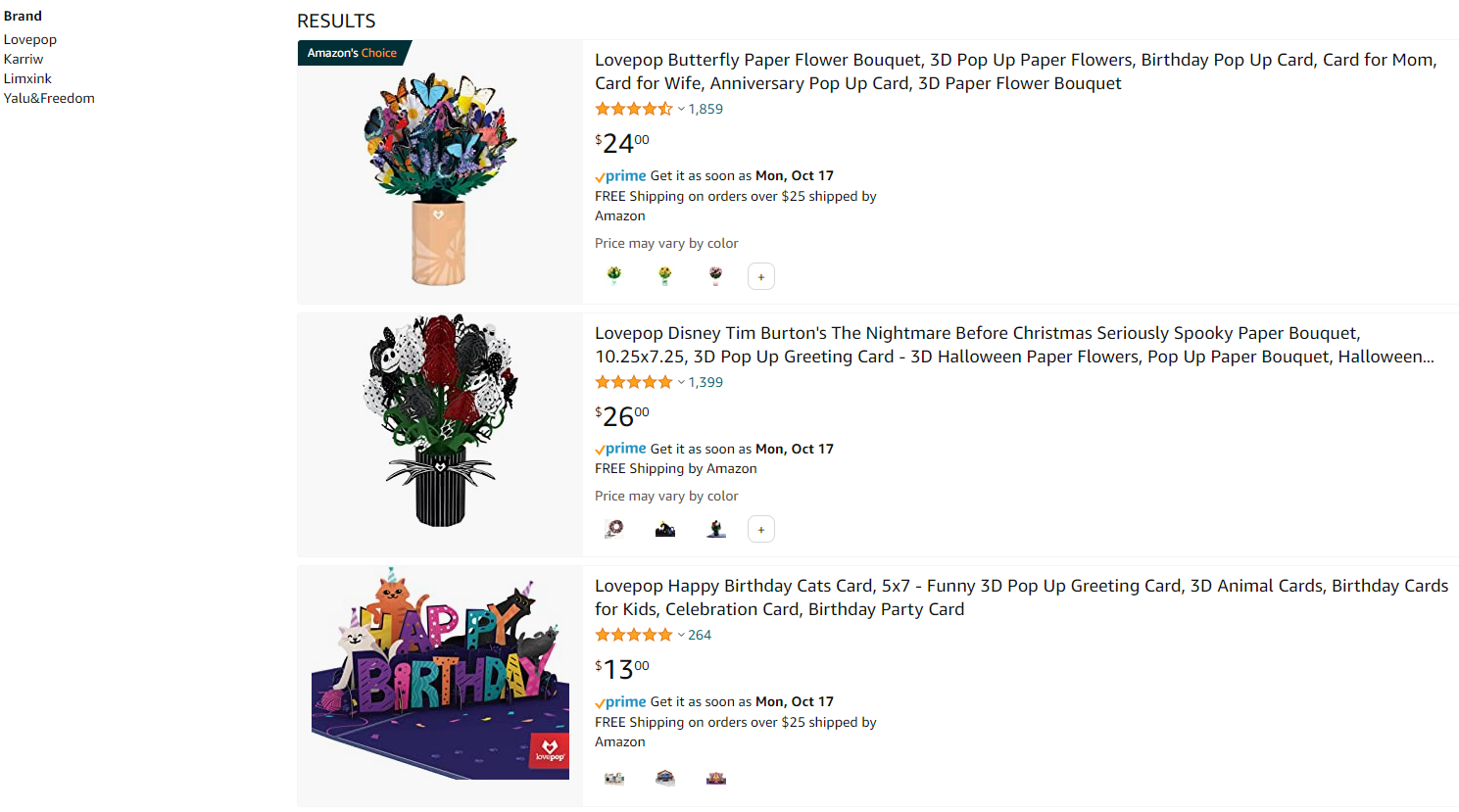Filter by the Limxink brand
Viewport: 1459px width, 812px height.
coord(27,78)
